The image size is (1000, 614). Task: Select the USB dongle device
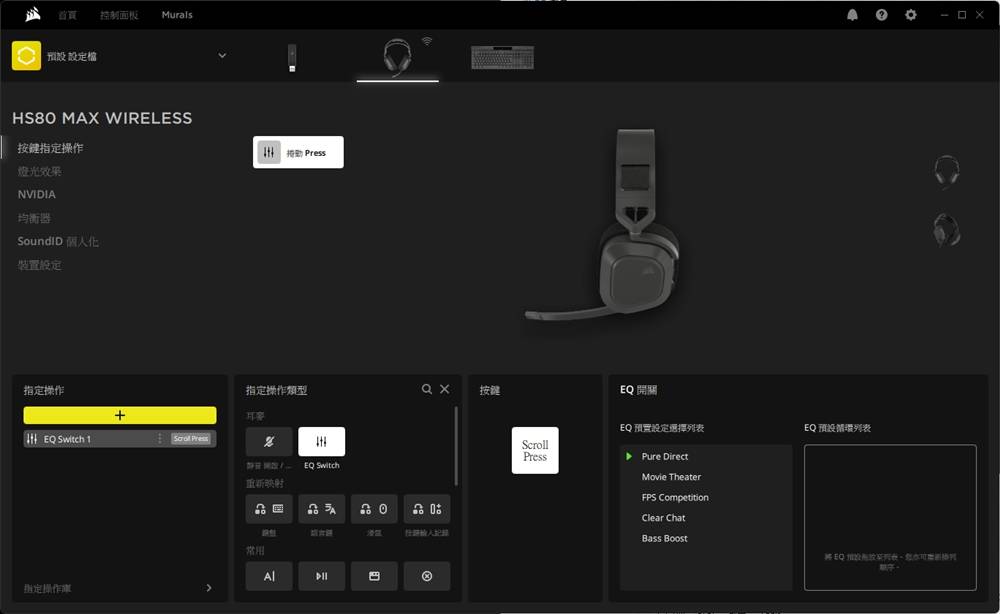click(292, 57)
